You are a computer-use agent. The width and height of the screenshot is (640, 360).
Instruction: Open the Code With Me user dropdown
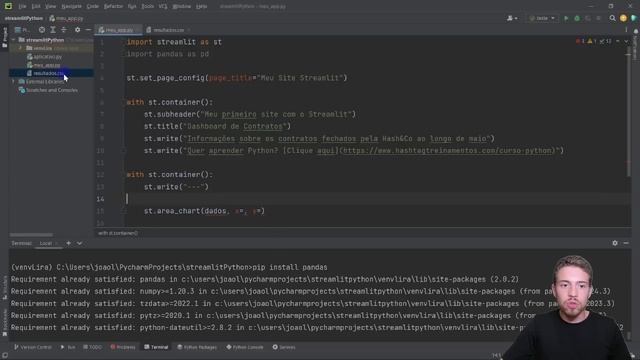[x=512, y=18]
